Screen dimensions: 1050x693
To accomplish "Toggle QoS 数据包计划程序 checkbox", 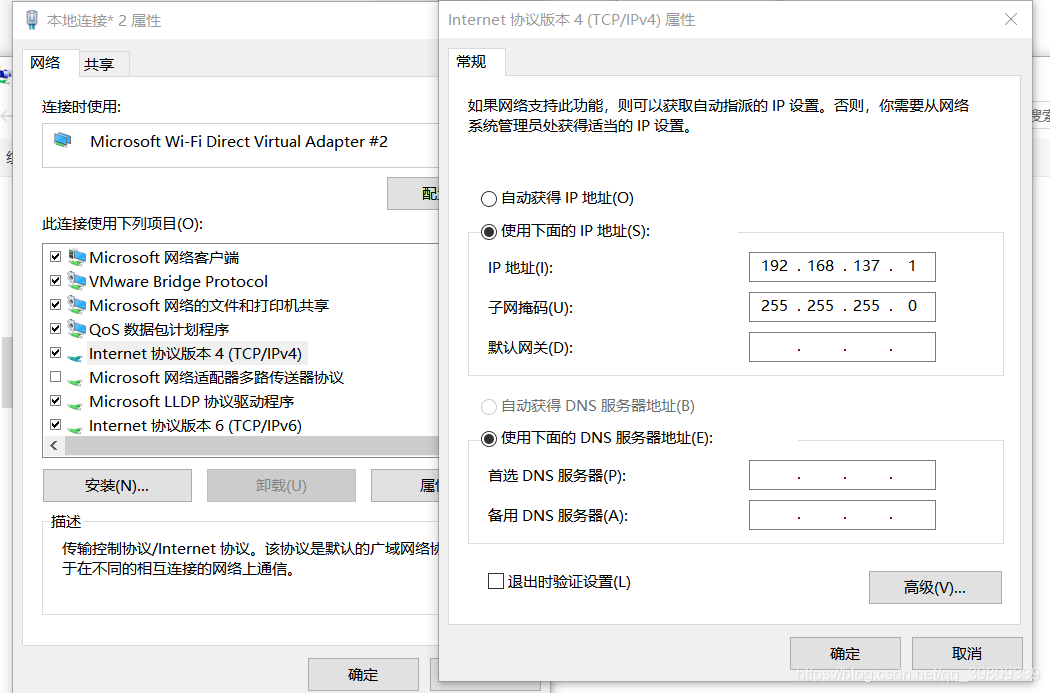I will point(56,329).
